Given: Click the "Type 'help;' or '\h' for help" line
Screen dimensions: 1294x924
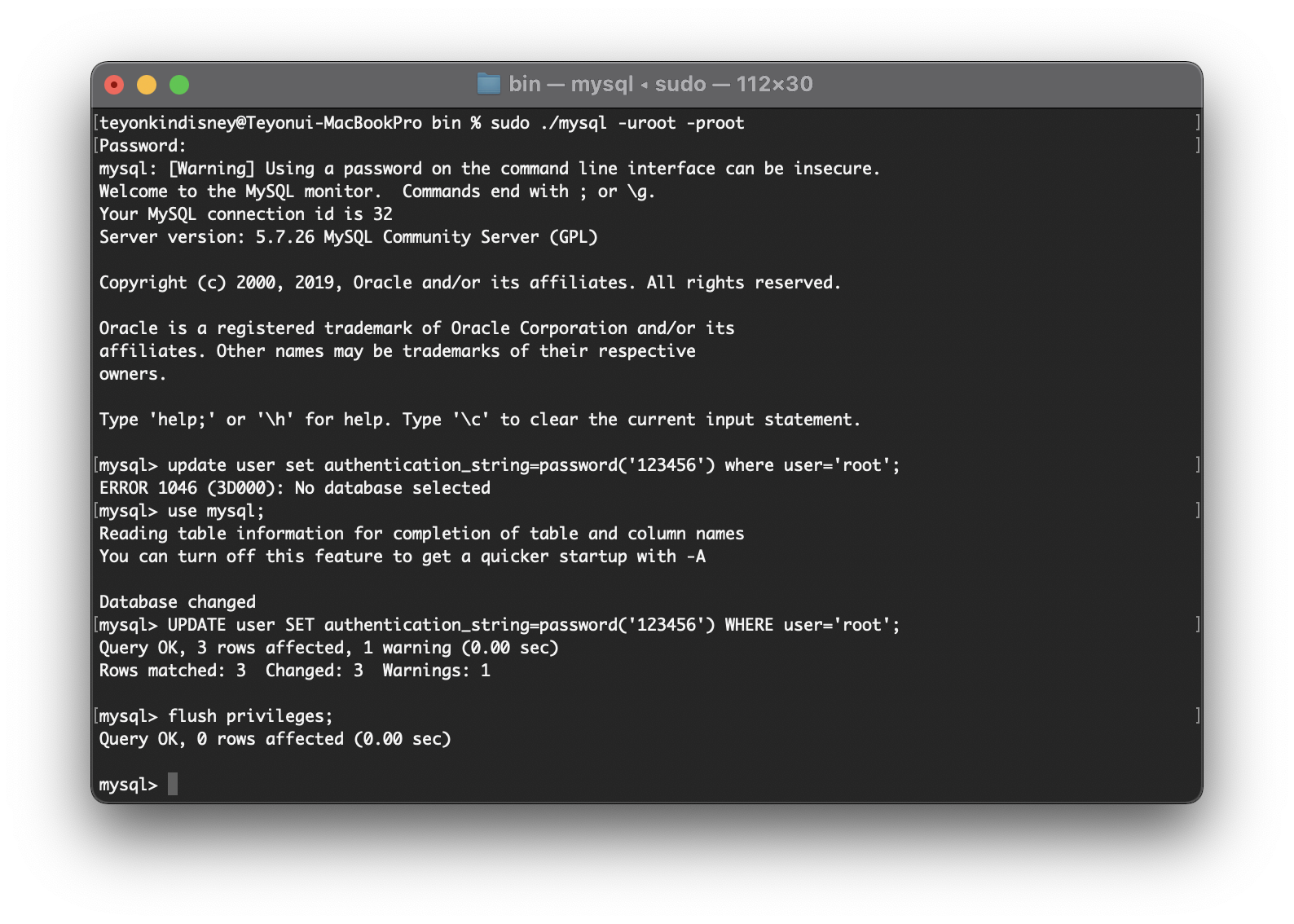Looking at the screenshot, I should [480, 420].
